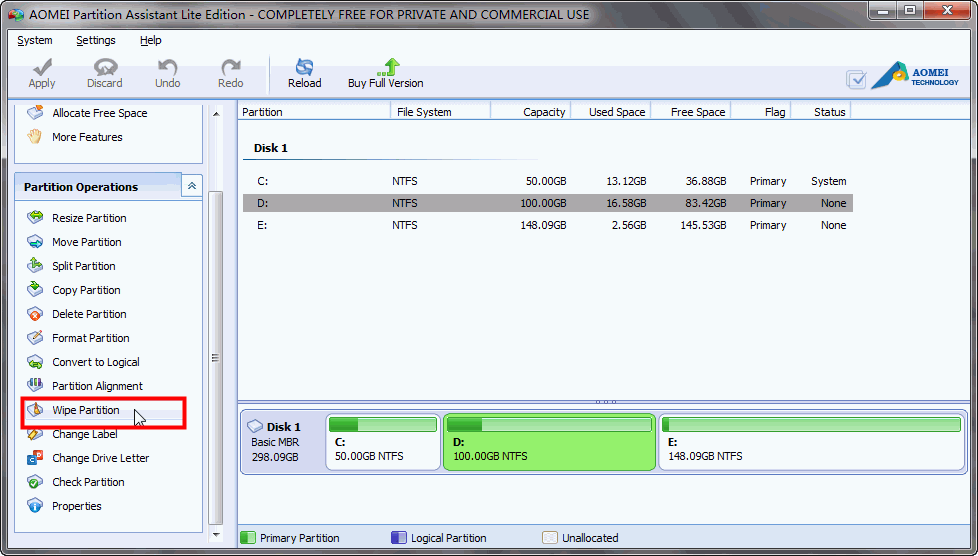Select the D: 100.00GB partition block

[550, 442]
